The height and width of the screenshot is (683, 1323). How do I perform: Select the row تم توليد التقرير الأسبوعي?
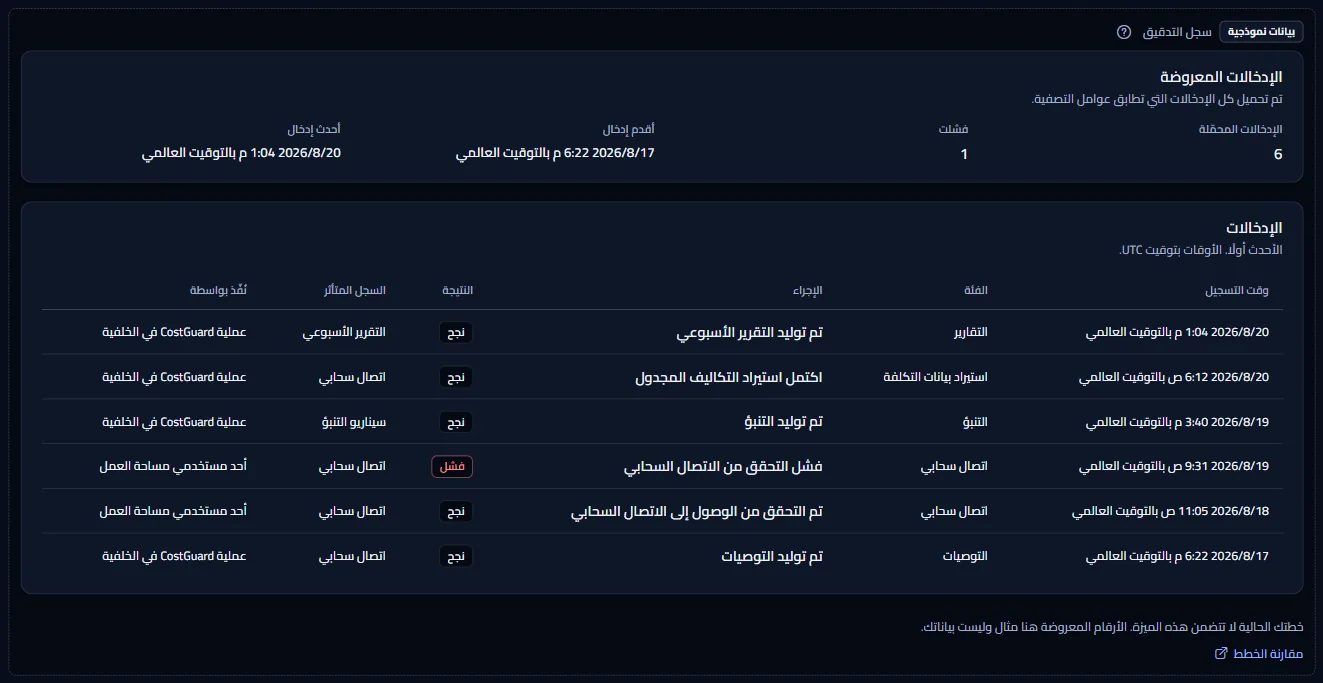[662, 332]
